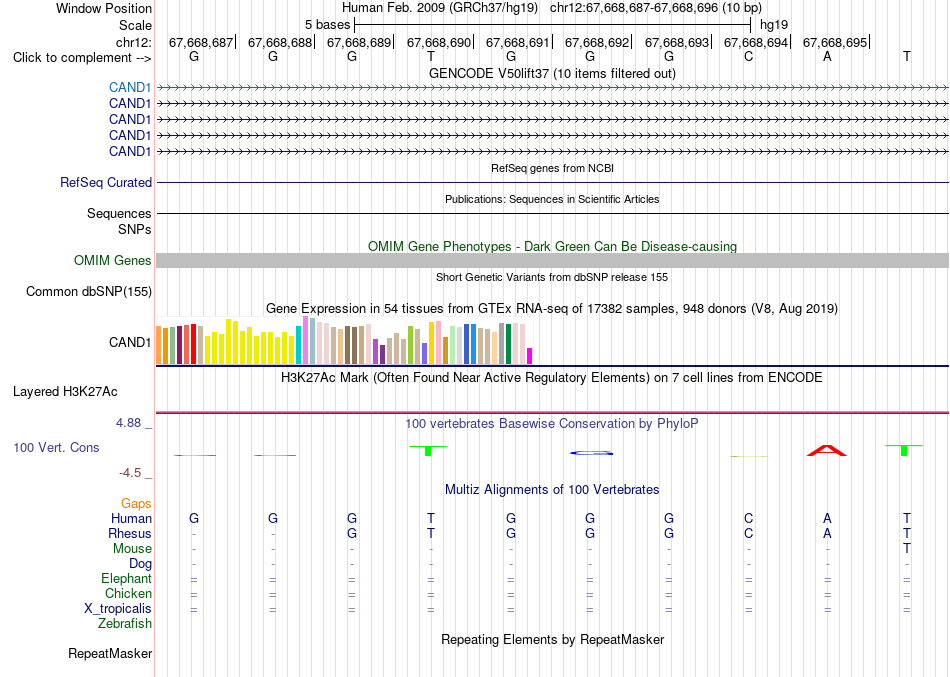Click position label 67,668,690
Viewport: 950px width, 677px height.
(439, 42)
